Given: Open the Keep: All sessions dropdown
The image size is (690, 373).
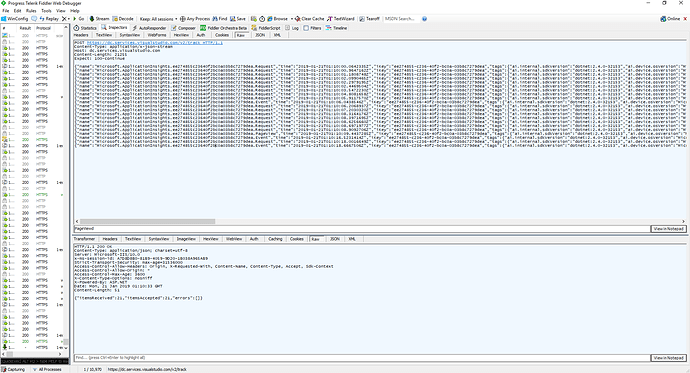Looking at the screenshot, I should point(158,19).
